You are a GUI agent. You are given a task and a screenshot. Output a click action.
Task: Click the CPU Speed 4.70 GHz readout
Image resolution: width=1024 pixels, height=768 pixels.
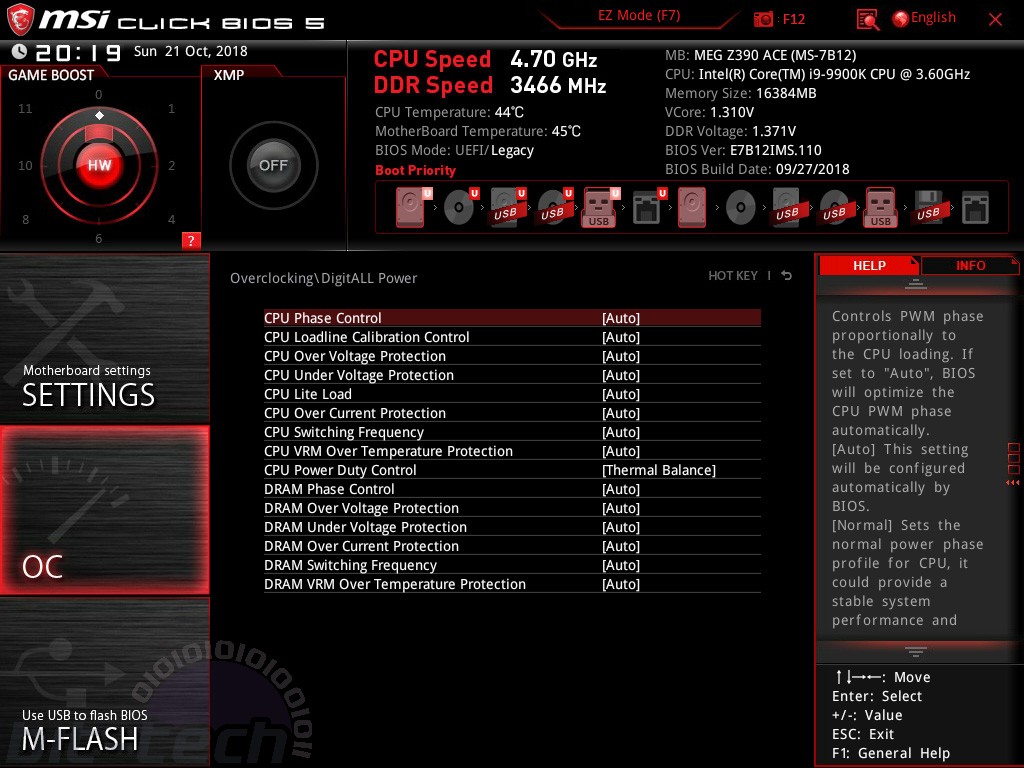[485, 59]
